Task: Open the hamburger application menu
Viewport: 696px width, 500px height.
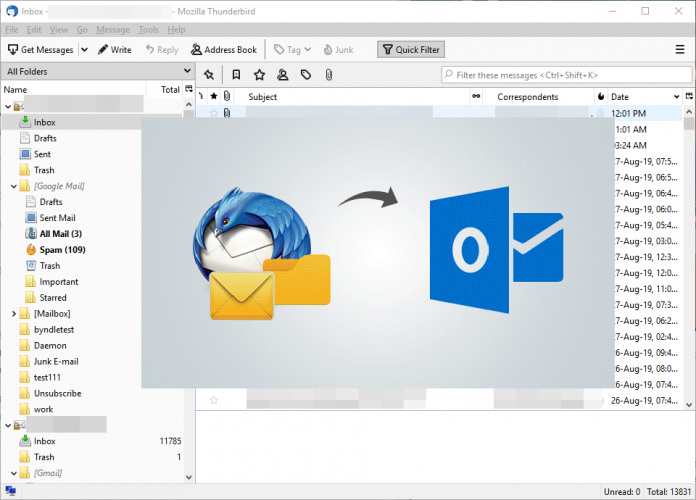Action: [680, 50]
